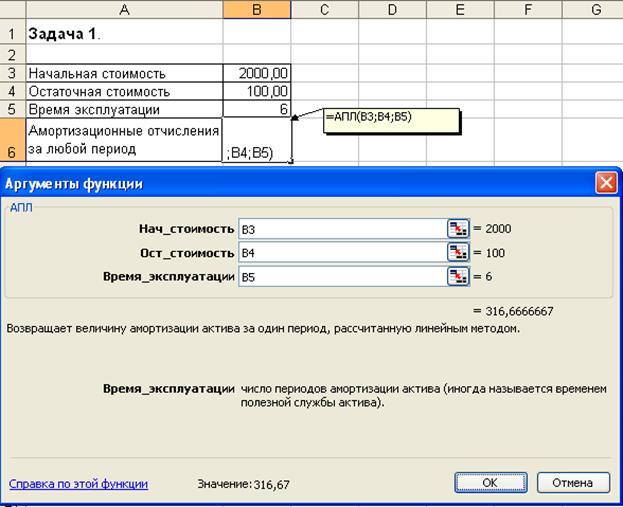Select row 3 header
623x507 pixels.
click(x=11, y=73)
